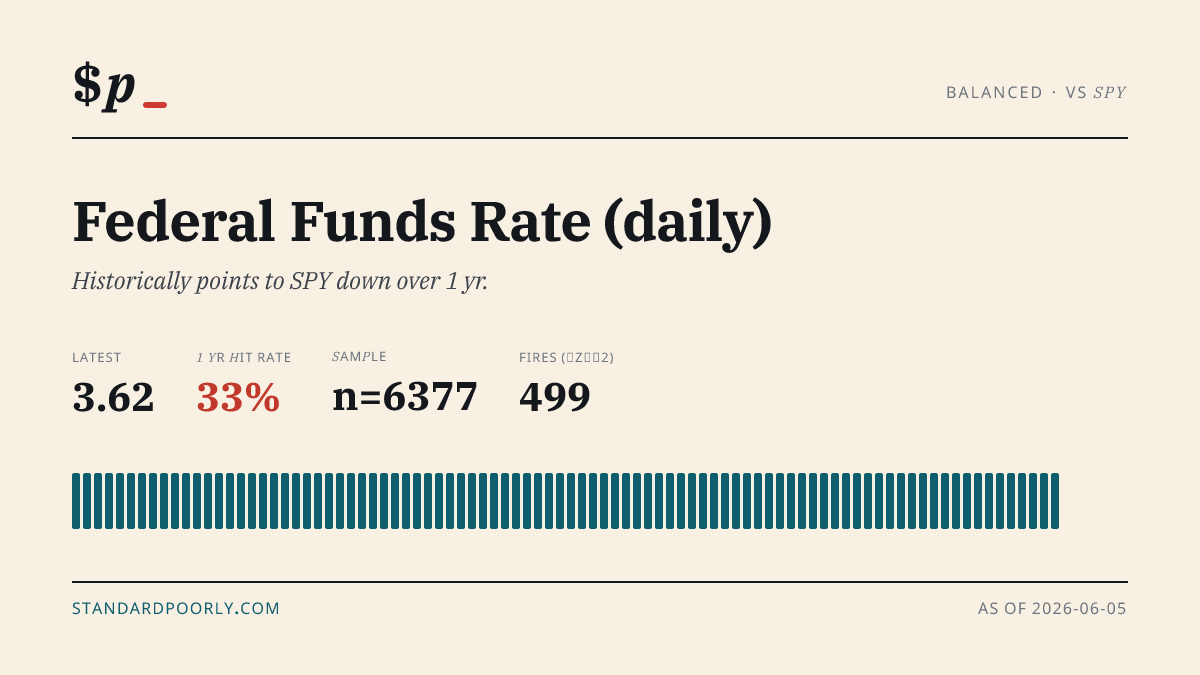Viewport: 1200px width, 675px height.
Task: Click the red underscore cursor mark
Action: (x=155, y=105)
